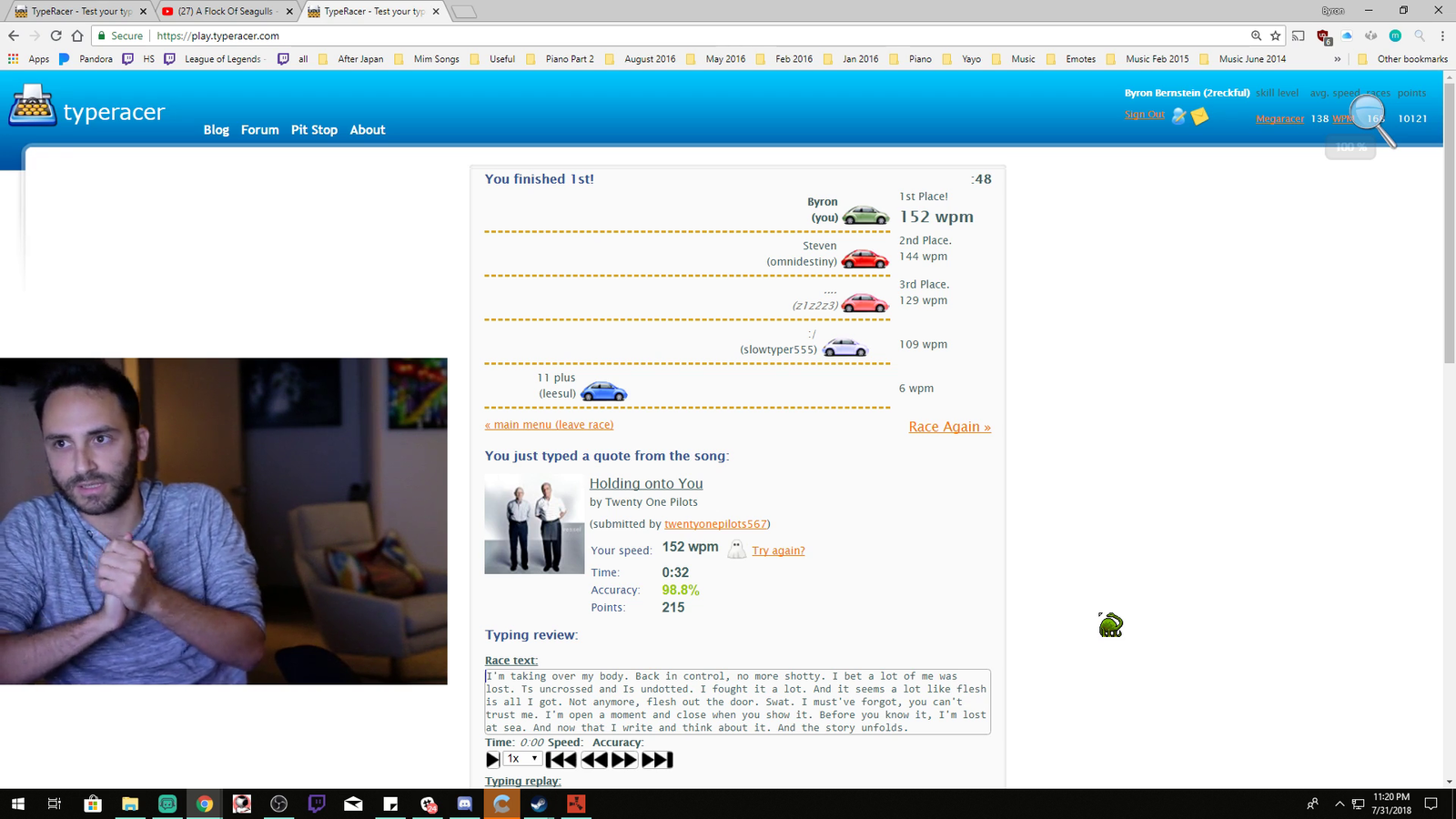Open the Megaracer skill level link
Viewport: 1456px width, 819px height.
(x=1279, y=119)
